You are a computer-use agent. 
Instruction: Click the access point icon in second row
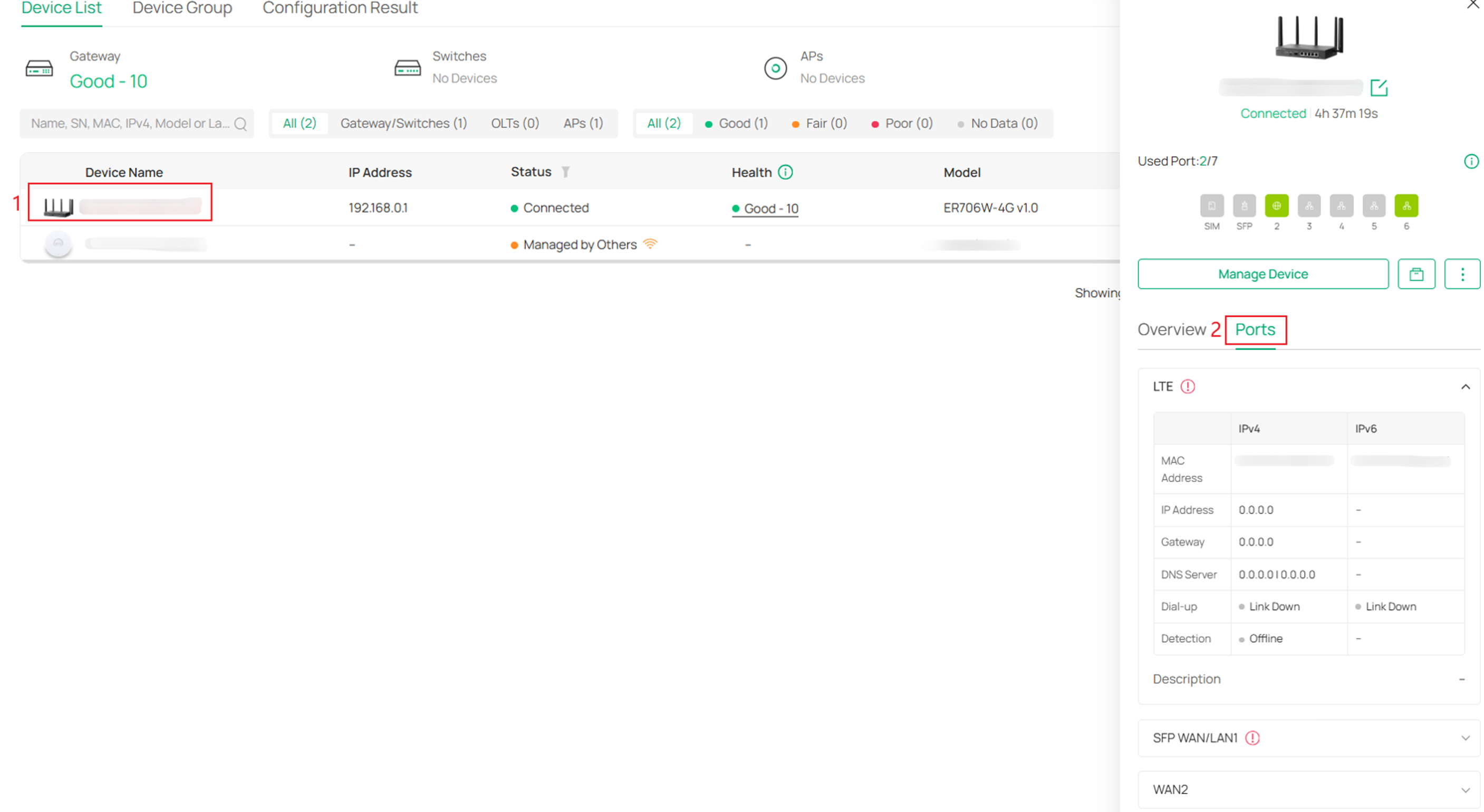[58, 244]
